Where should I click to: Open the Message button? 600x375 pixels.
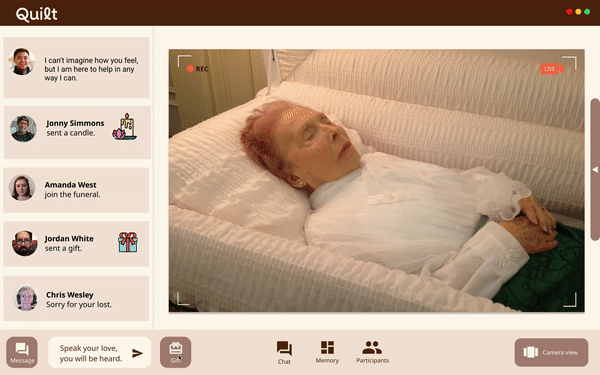22,352
